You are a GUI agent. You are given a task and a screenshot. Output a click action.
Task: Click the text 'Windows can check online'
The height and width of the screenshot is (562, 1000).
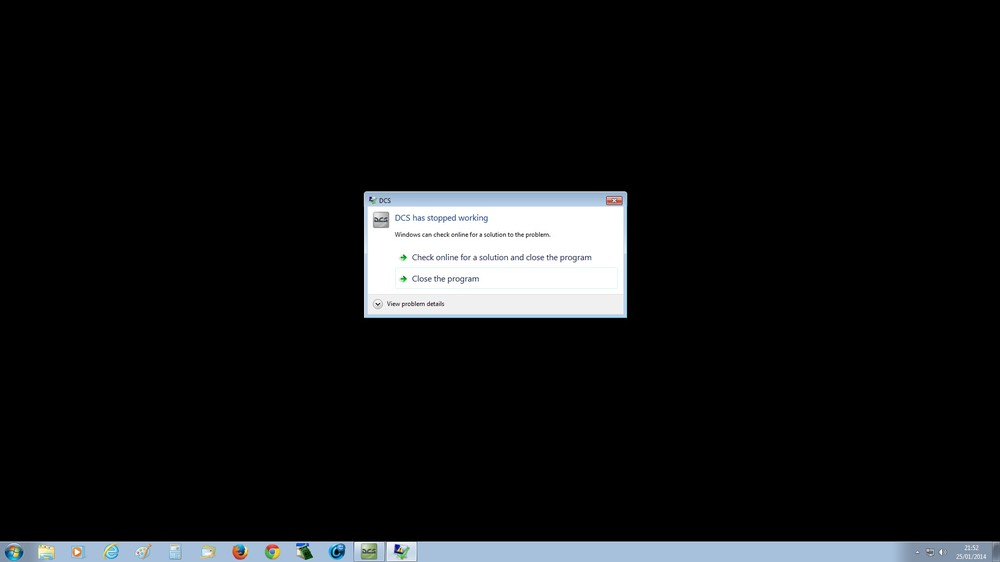click(x=473, y=235)
